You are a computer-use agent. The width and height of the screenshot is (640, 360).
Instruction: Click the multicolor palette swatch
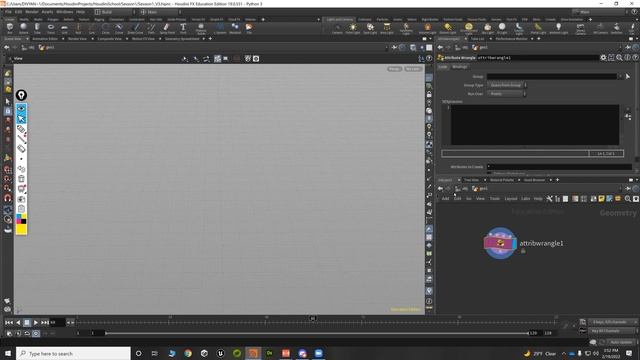21,219
